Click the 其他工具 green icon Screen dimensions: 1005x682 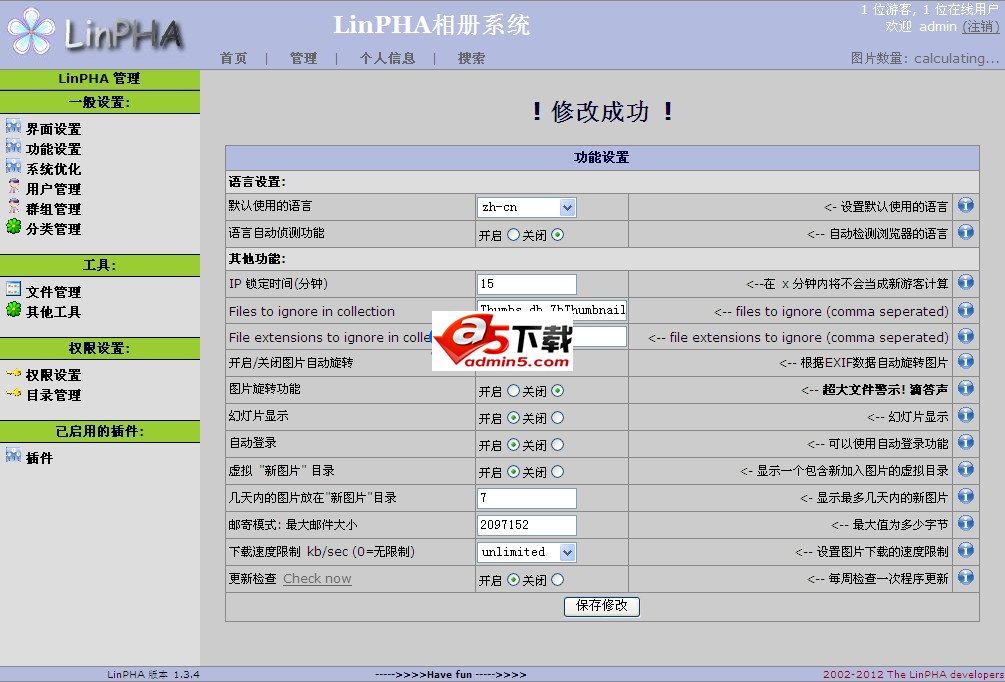coord(13,310)
